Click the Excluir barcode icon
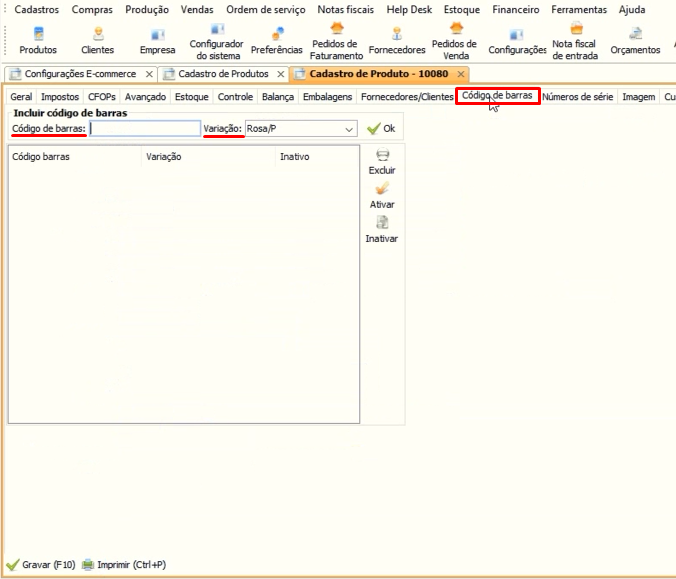Viewport: 676px width, 579px height. pyautogui.click(x=382, y=155)
